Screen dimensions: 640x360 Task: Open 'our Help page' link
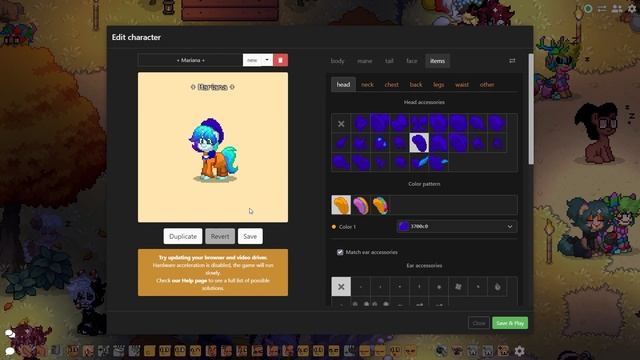coord(189,280)
